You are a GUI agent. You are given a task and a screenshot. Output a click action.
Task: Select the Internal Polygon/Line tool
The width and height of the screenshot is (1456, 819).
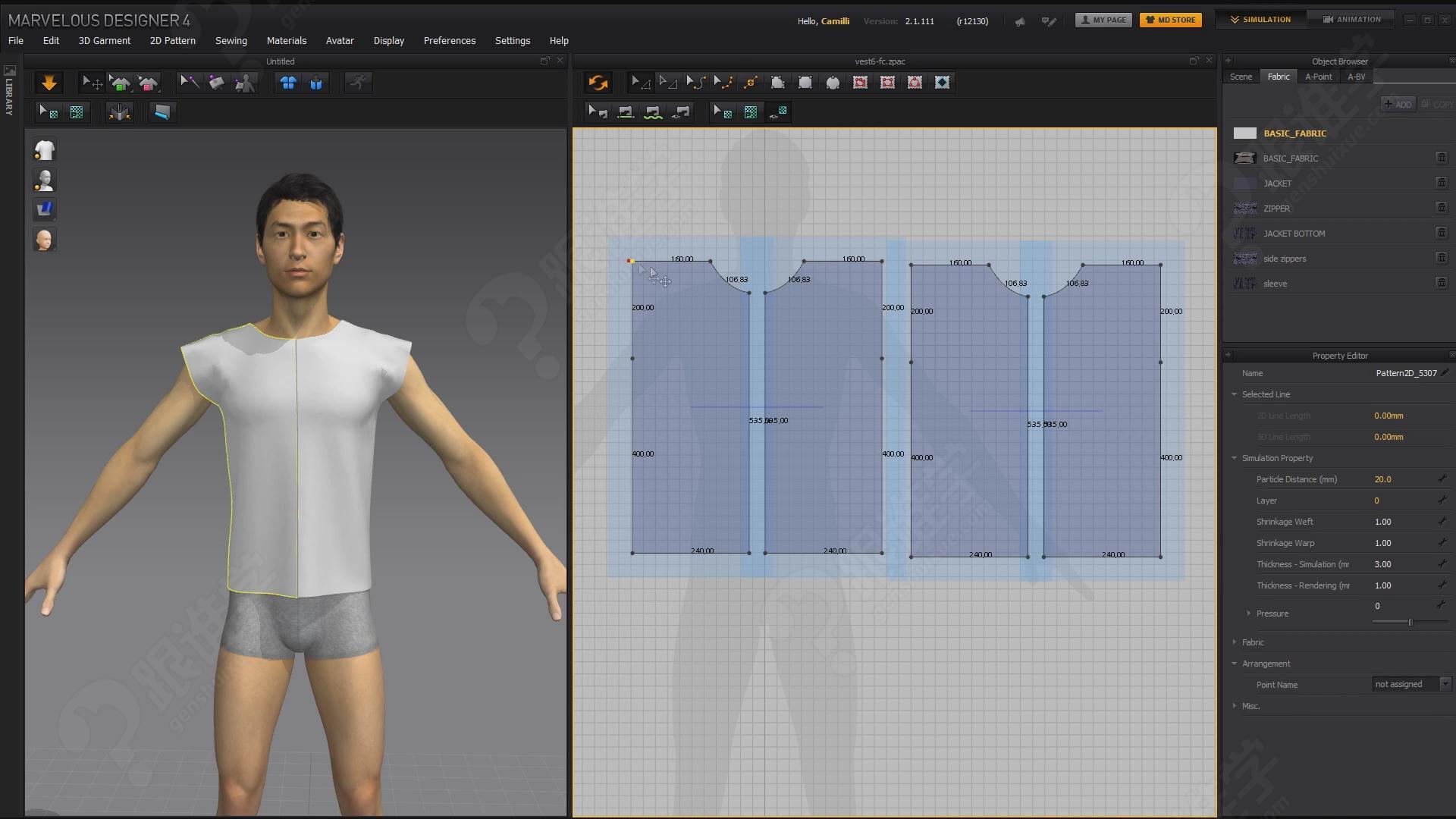point(860,83)
